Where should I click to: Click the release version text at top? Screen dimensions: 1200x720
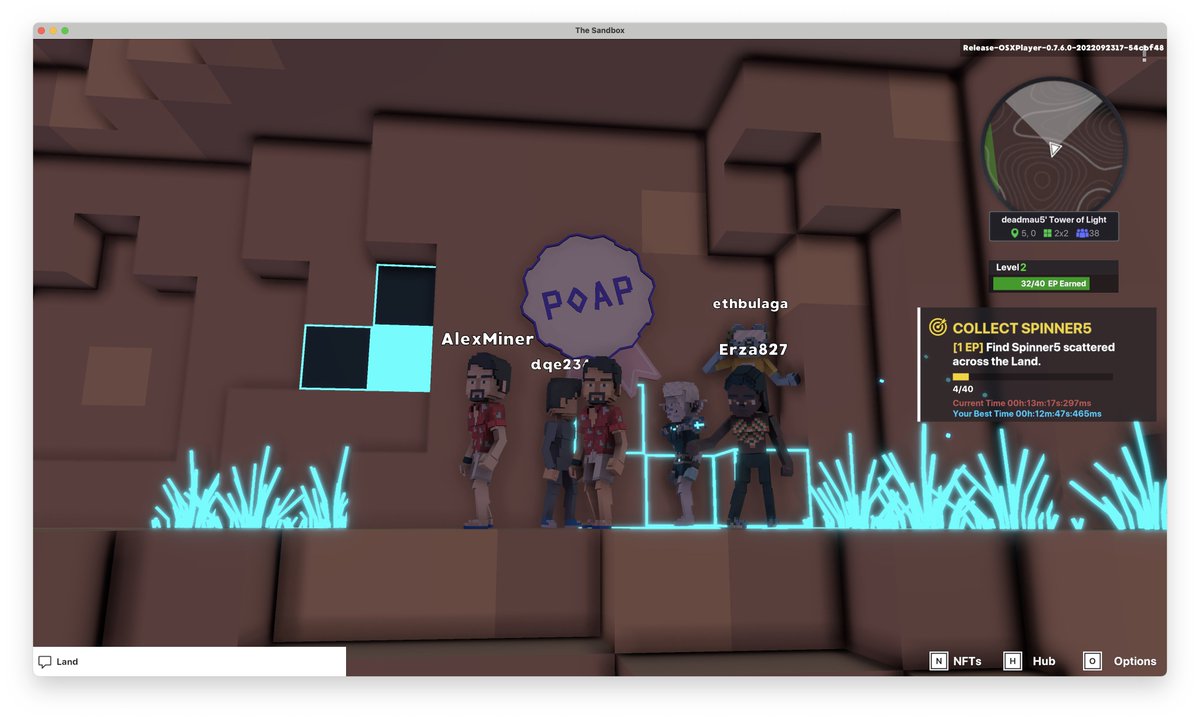click(x=1062, y=47)
